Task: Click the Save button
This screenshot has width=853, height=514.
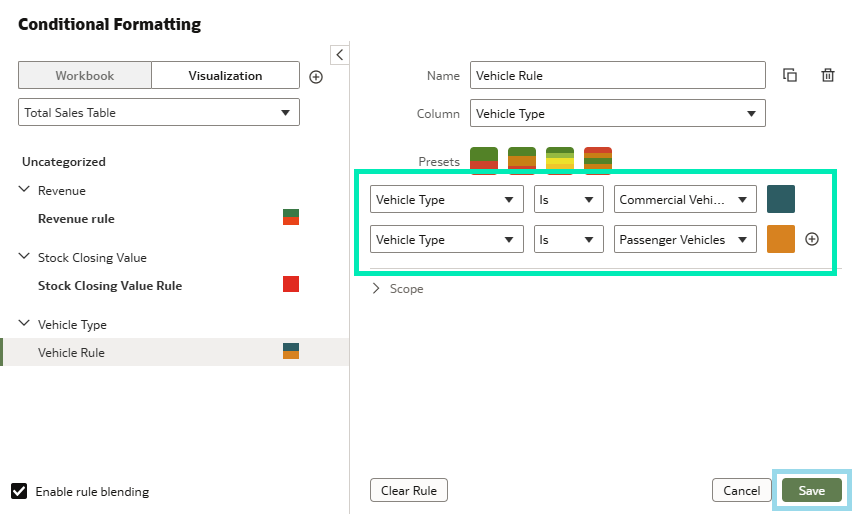Action: tap(812, 491)
